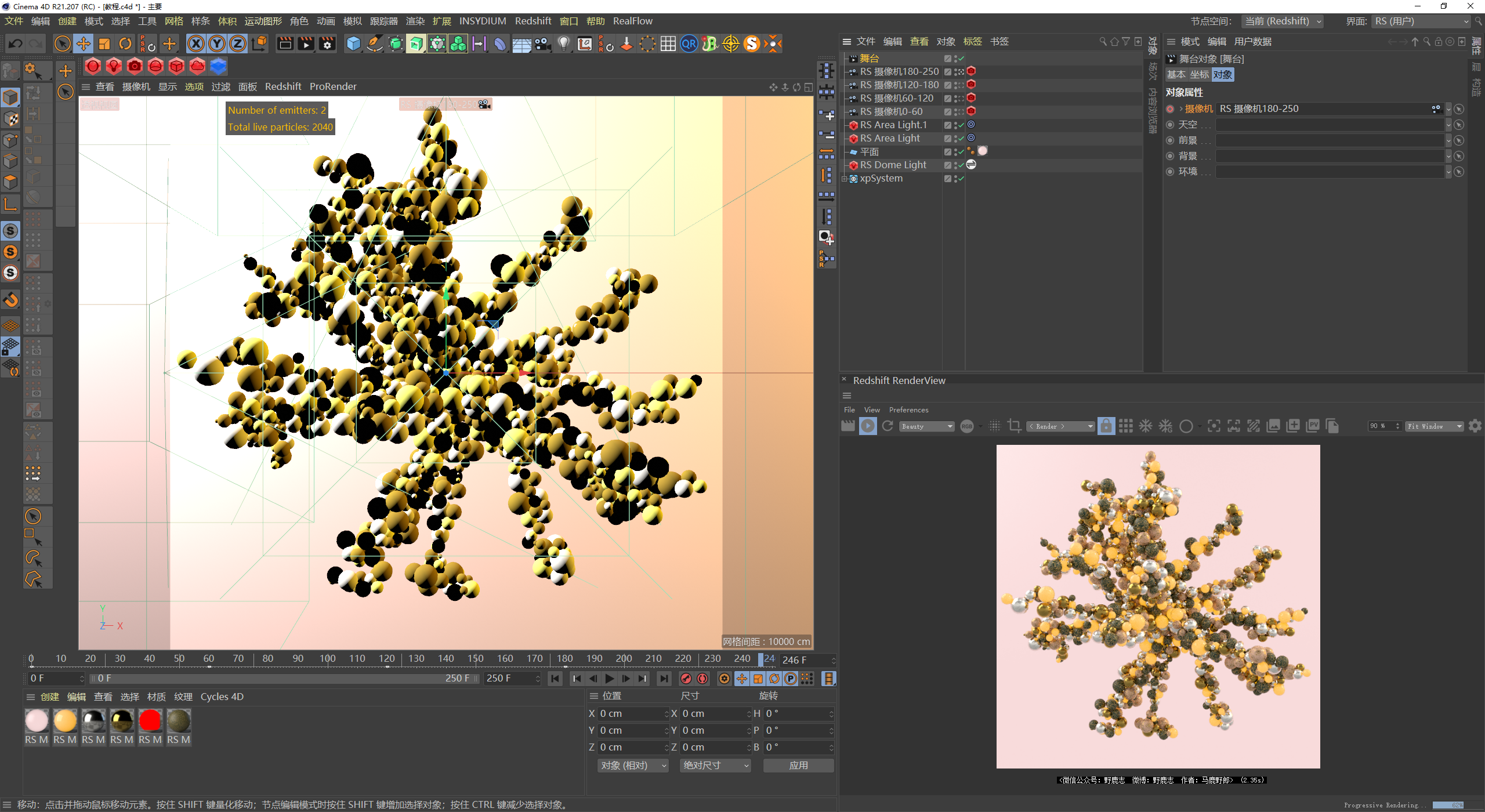Expand 摄像机 parameter arrow

coord(1181,109)
